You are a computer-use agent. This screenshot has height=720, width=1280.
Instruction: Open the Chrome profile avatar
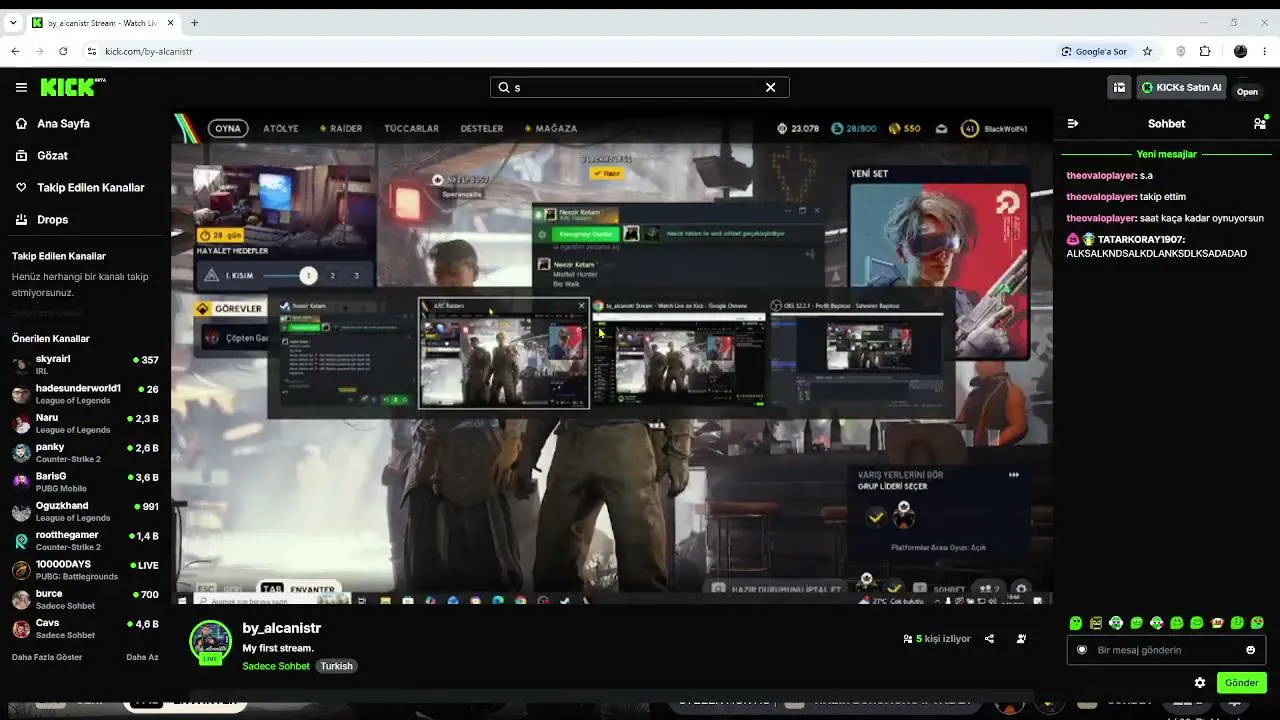1240,51
